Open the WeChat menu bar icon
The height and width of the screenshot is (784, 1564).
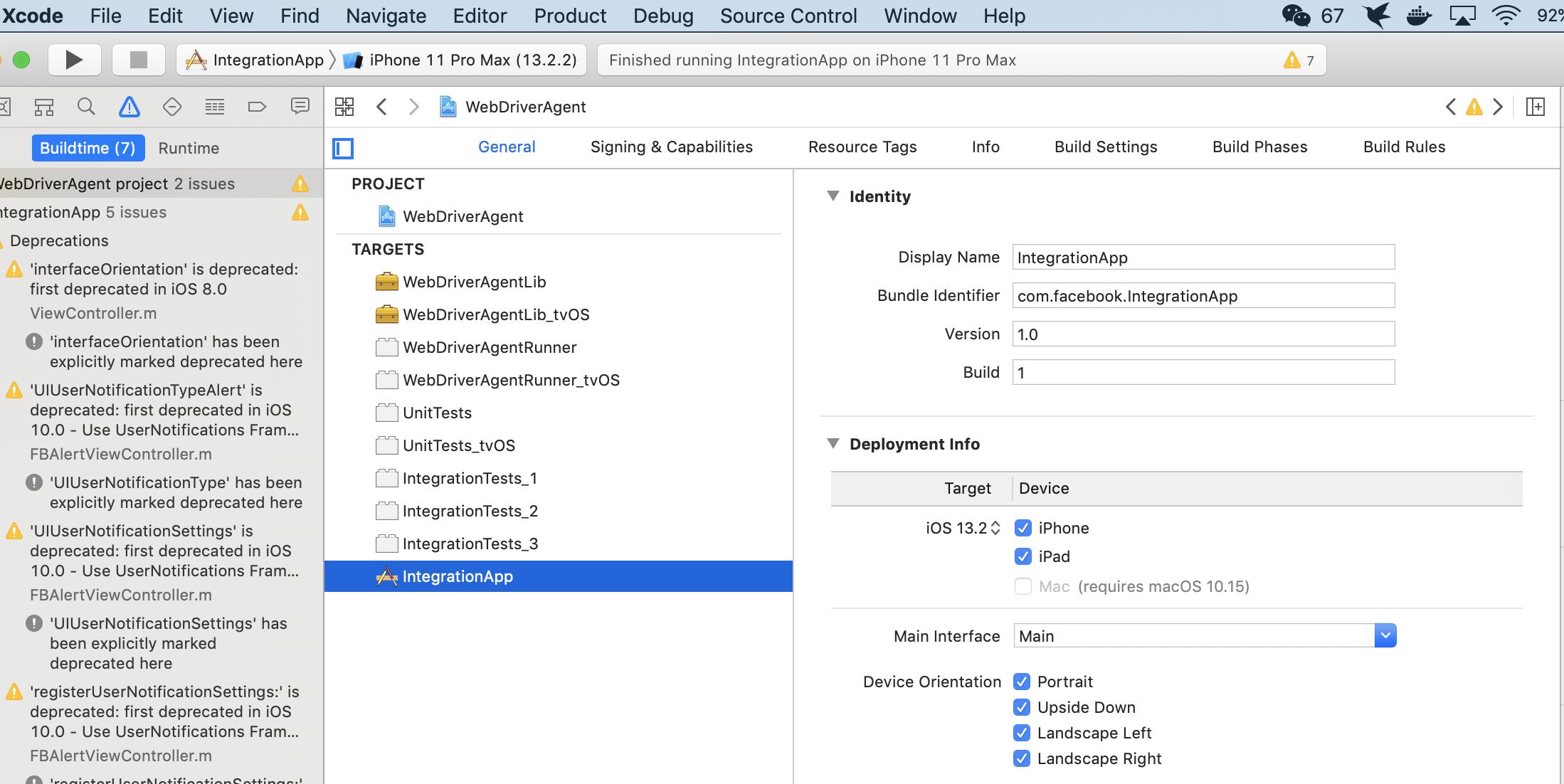pos(1296,15)
